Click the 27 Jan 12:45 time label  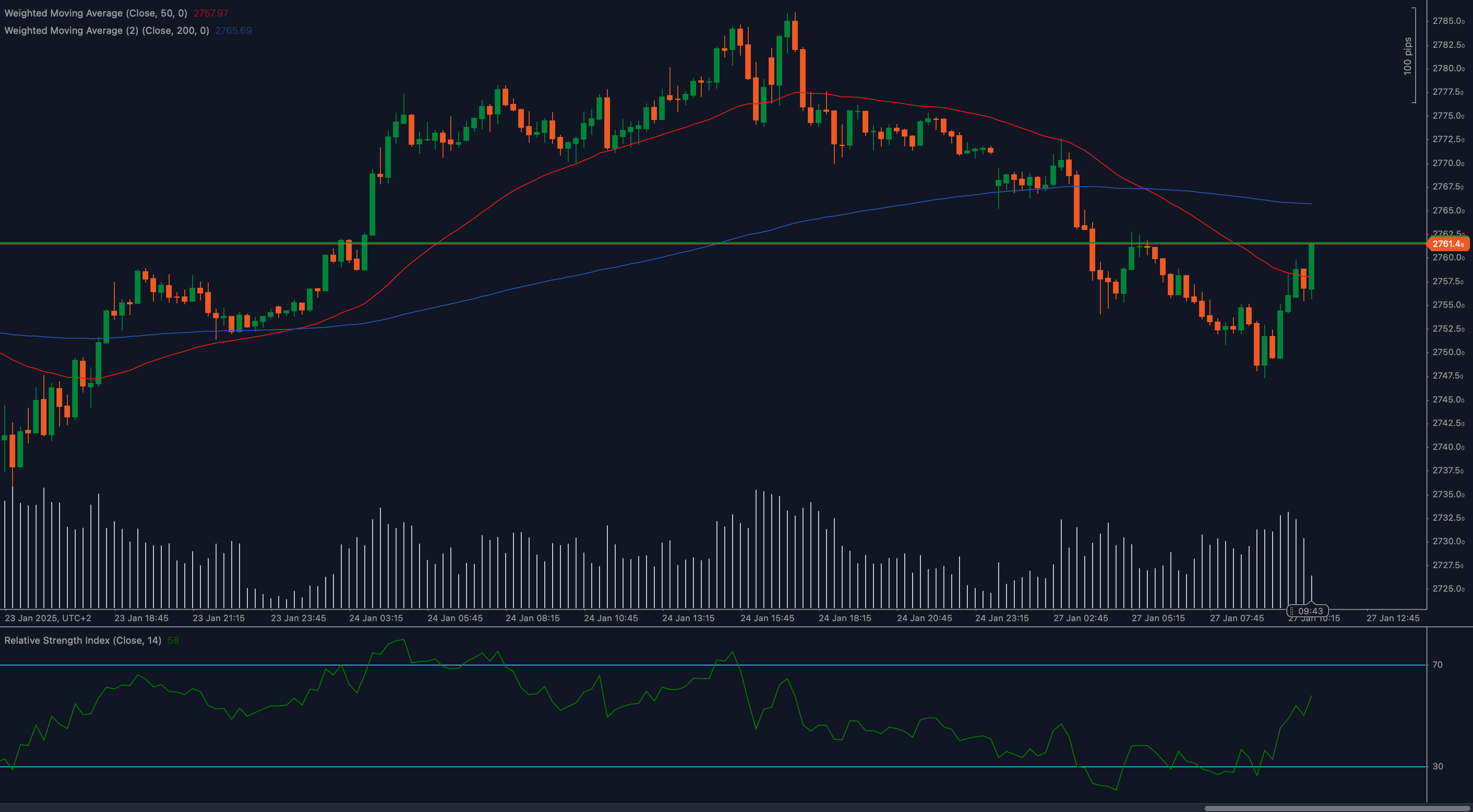tap(1393, 618)
